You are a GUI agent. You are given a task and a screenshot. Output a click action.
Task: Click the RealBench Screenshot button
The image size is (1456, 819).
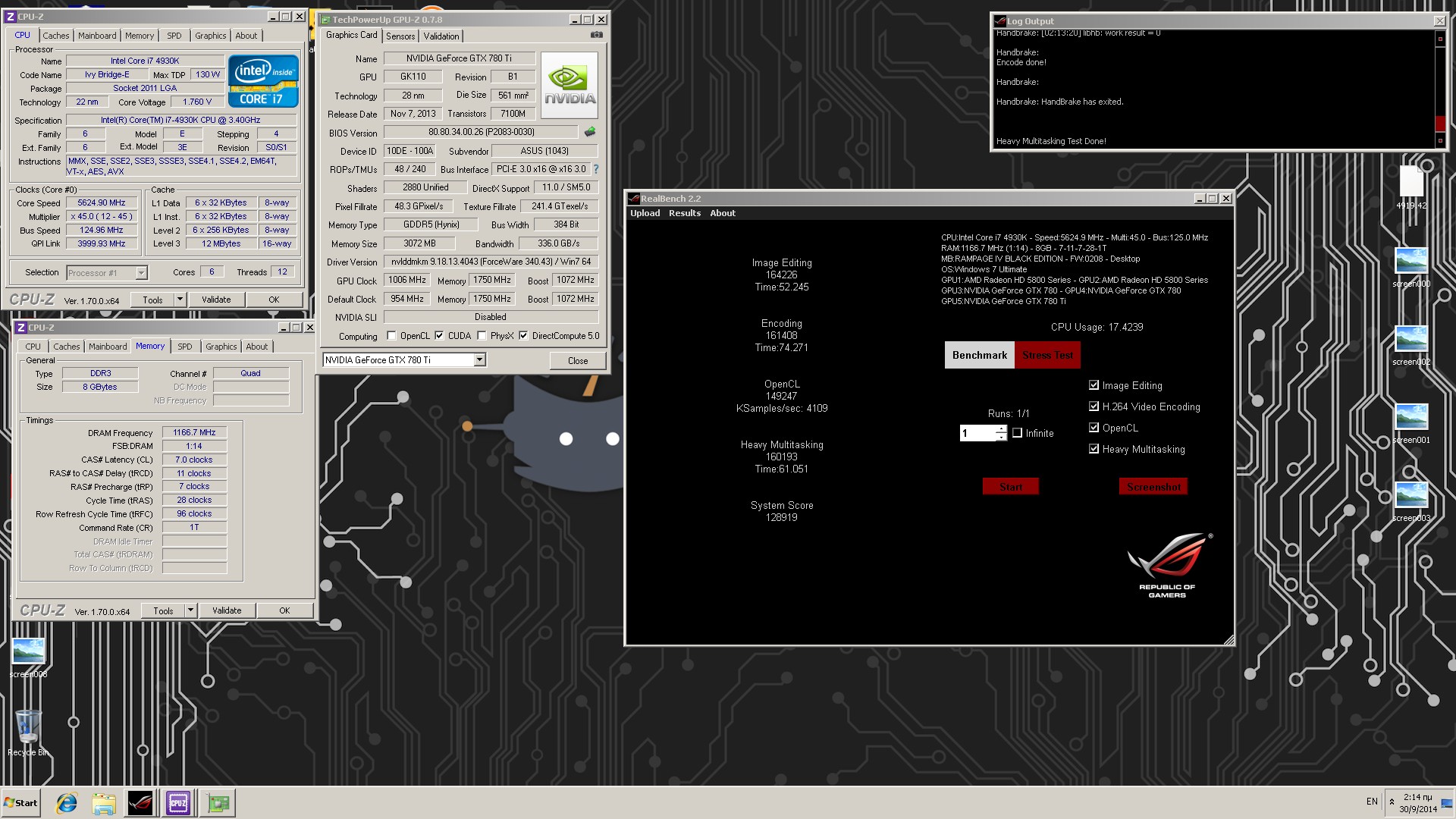click(1153, 487)
